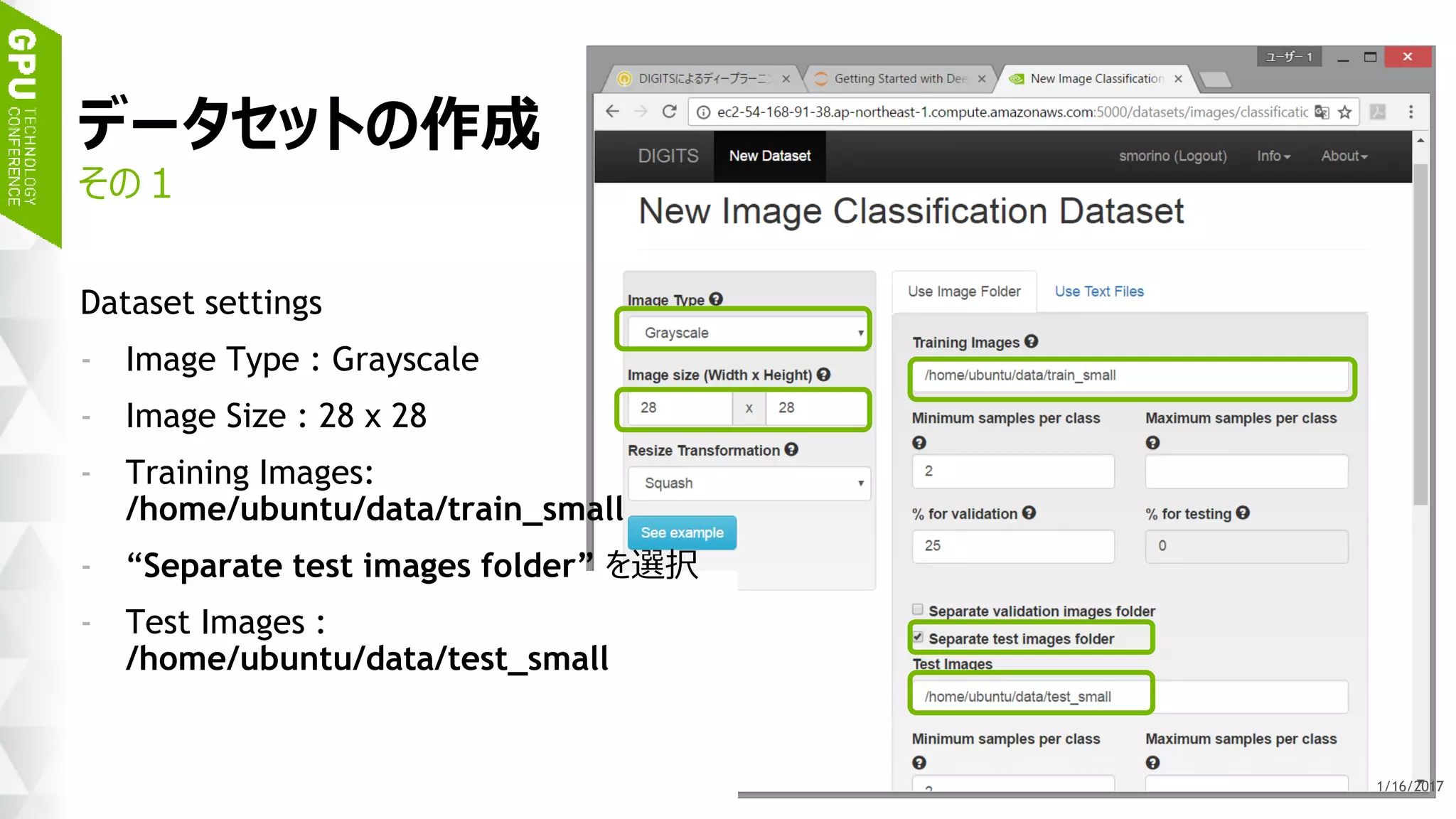The width and height of the screenshot is (1456, 819).
Task: Open a new browser tab
Action: (x=1215, y=80)
